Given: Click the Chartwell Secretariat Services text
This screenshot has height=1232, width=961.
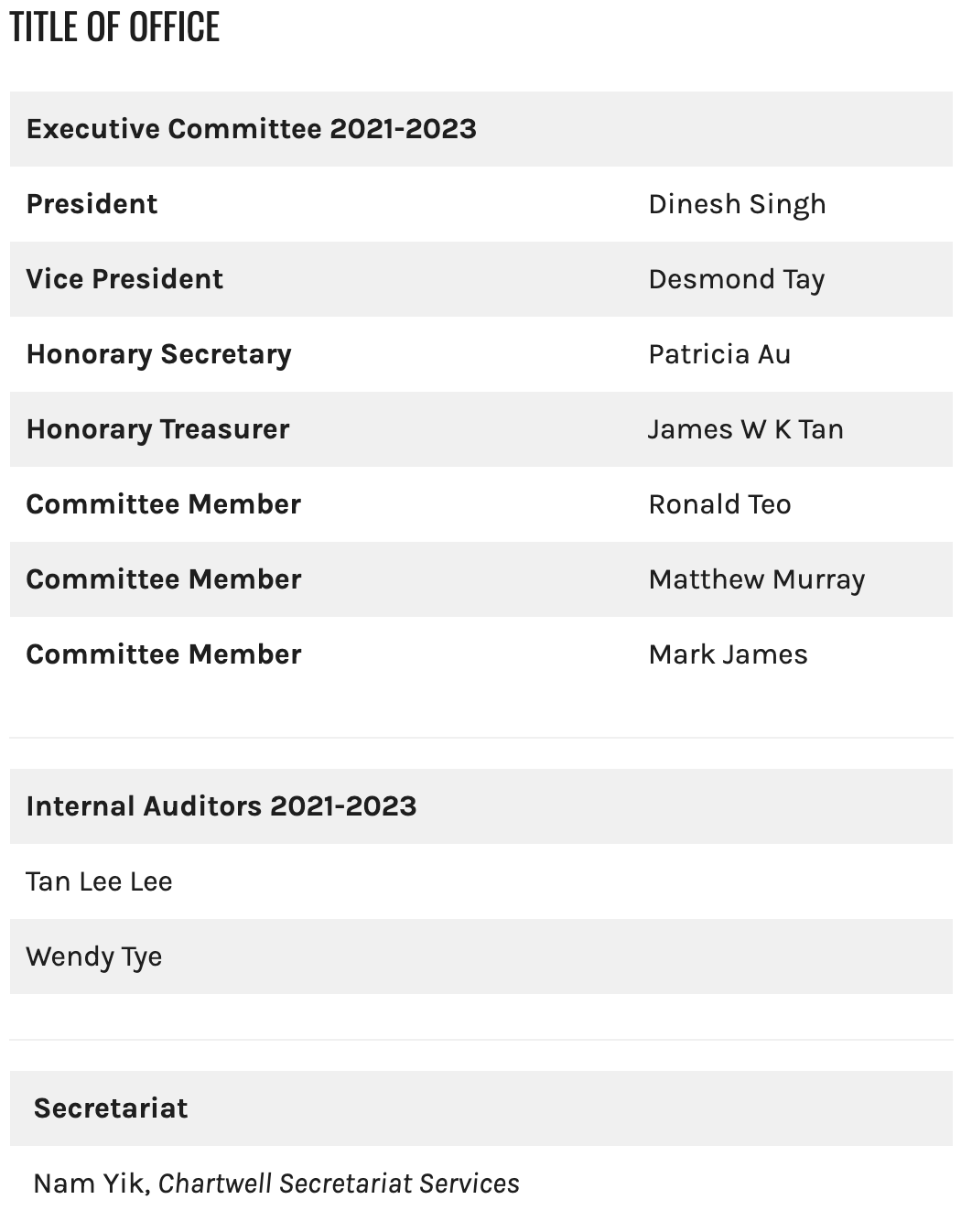Looking at the screenshot, I should (339, 1183).
